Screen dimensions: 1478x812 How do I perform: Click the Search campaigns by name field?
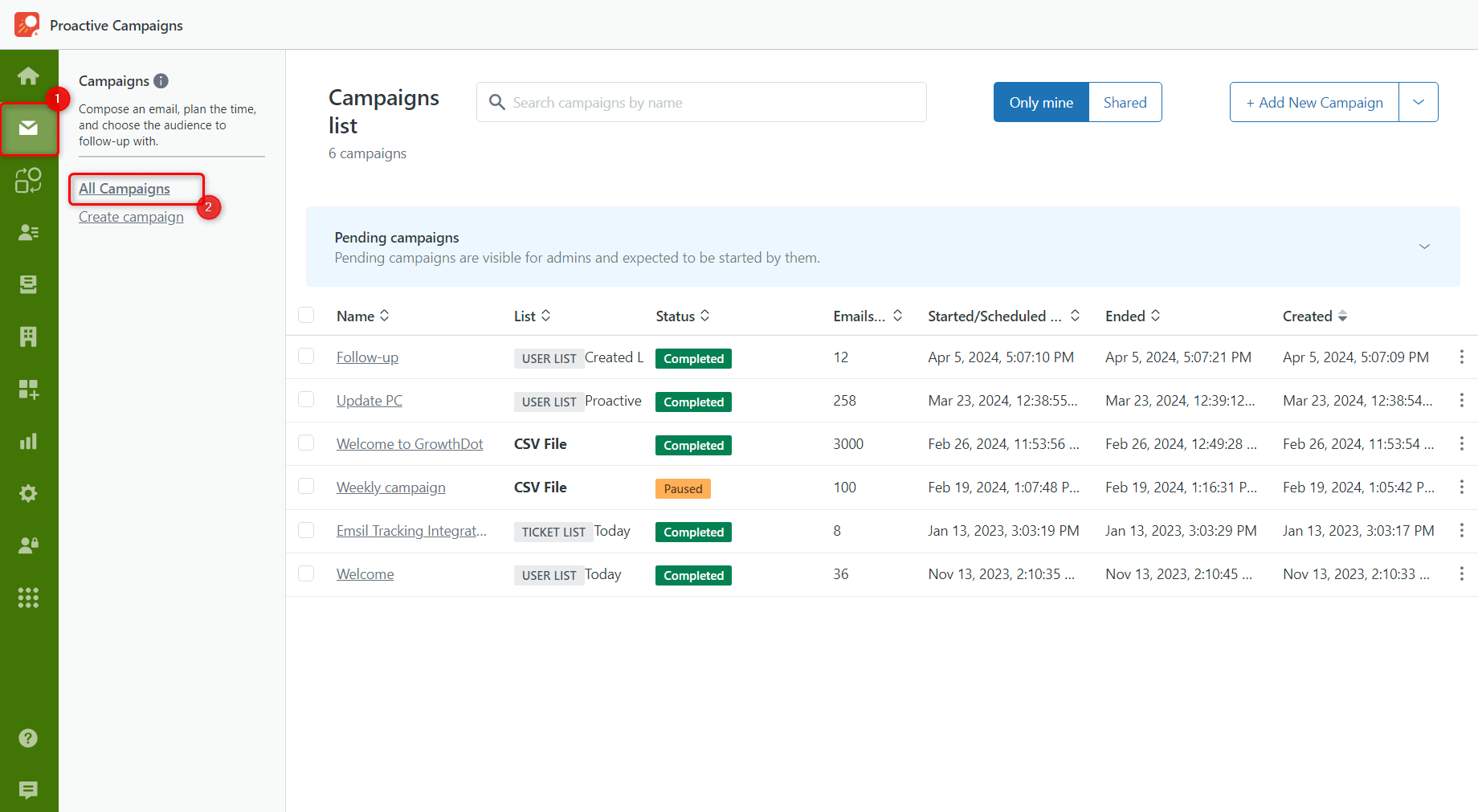pyautogui.click(x=701, y=102)
